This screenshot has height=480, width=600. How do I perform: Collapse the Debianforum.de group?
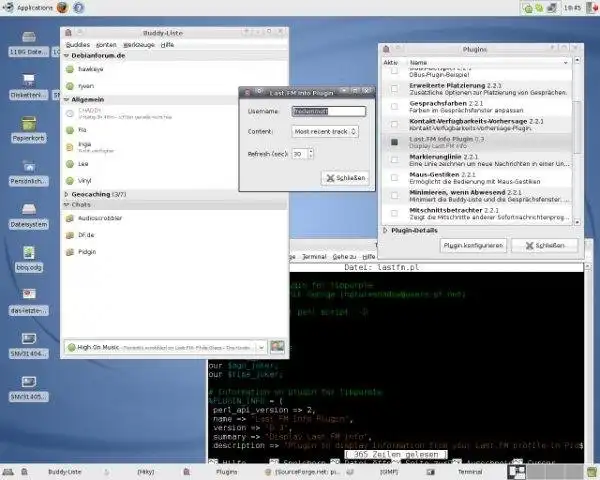(66, 56)
